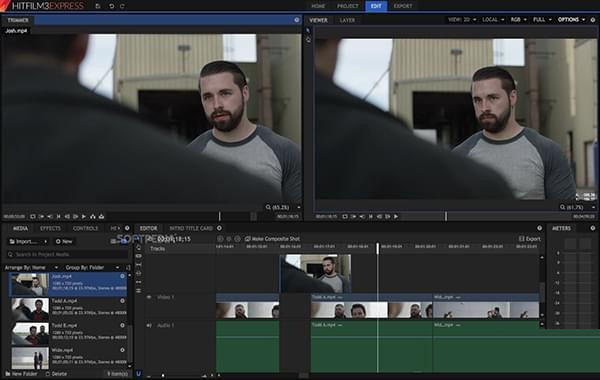
Task: Click the Meters panel options circle icon
Action: tap(593, 228)
